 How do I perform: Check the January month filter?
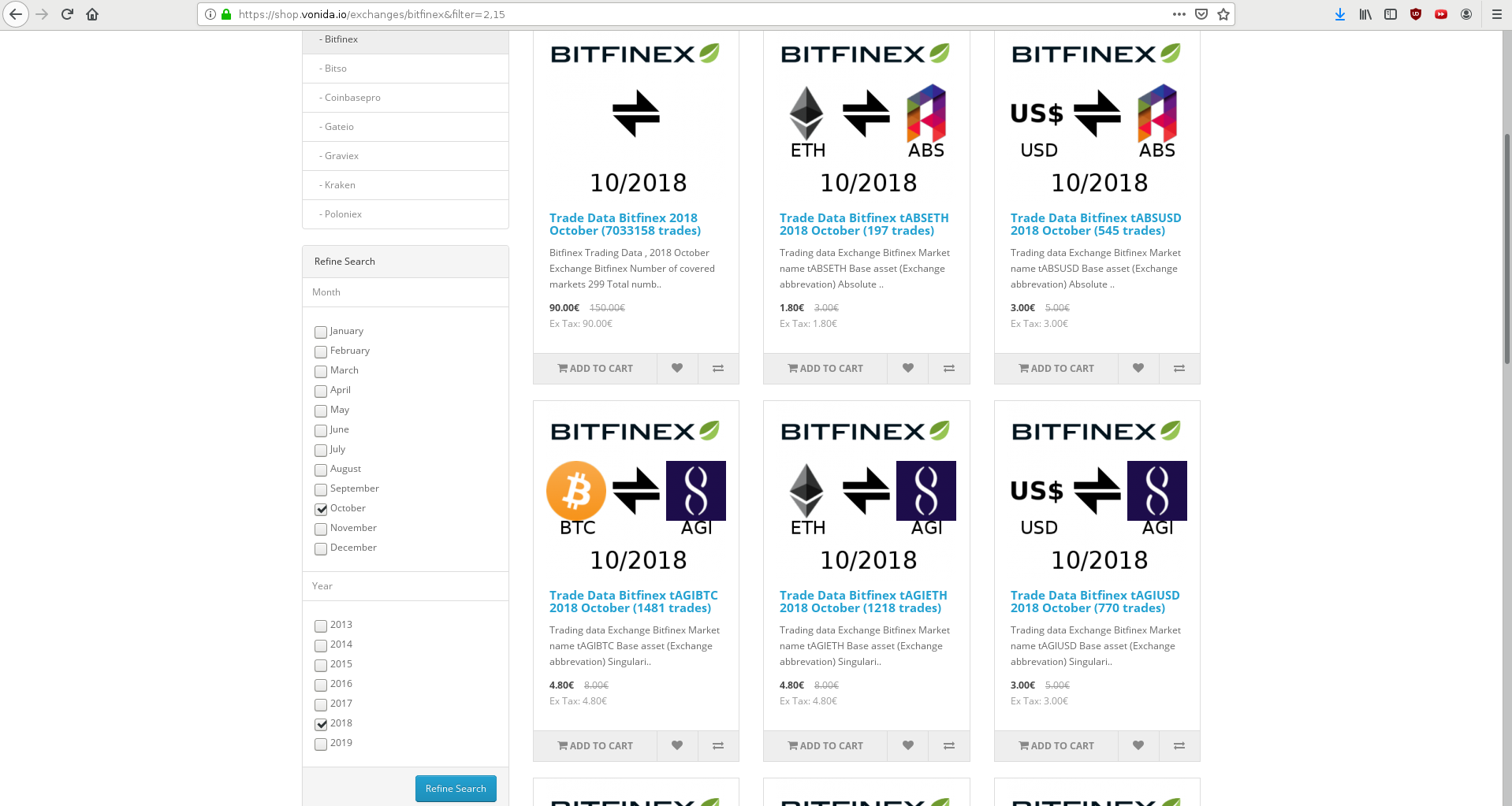tap(321, 332)
